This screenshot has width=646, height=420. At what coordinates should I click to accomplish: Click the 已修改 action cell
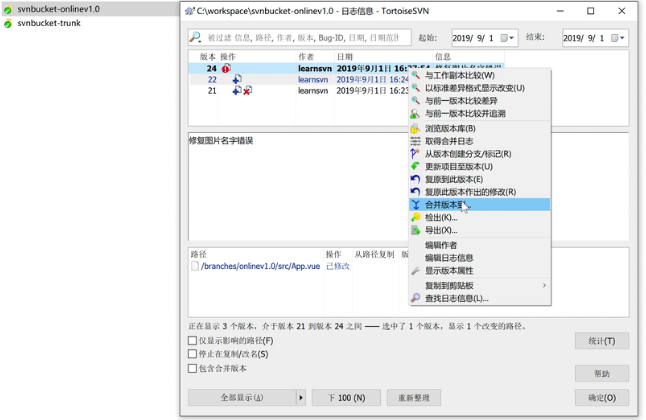coord(338,266)
